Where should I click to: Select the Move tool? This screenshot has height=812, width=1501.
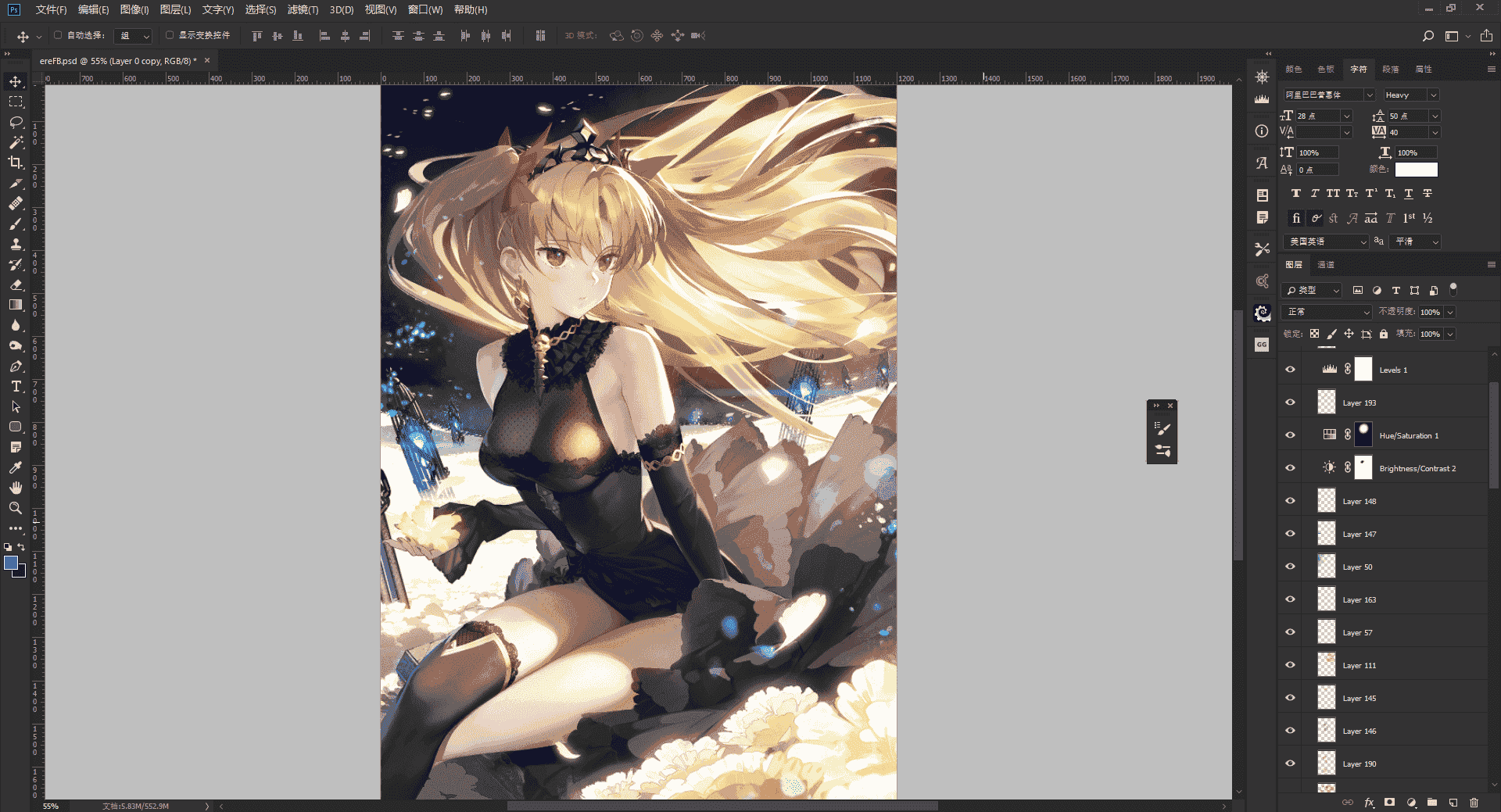point(16,81)
